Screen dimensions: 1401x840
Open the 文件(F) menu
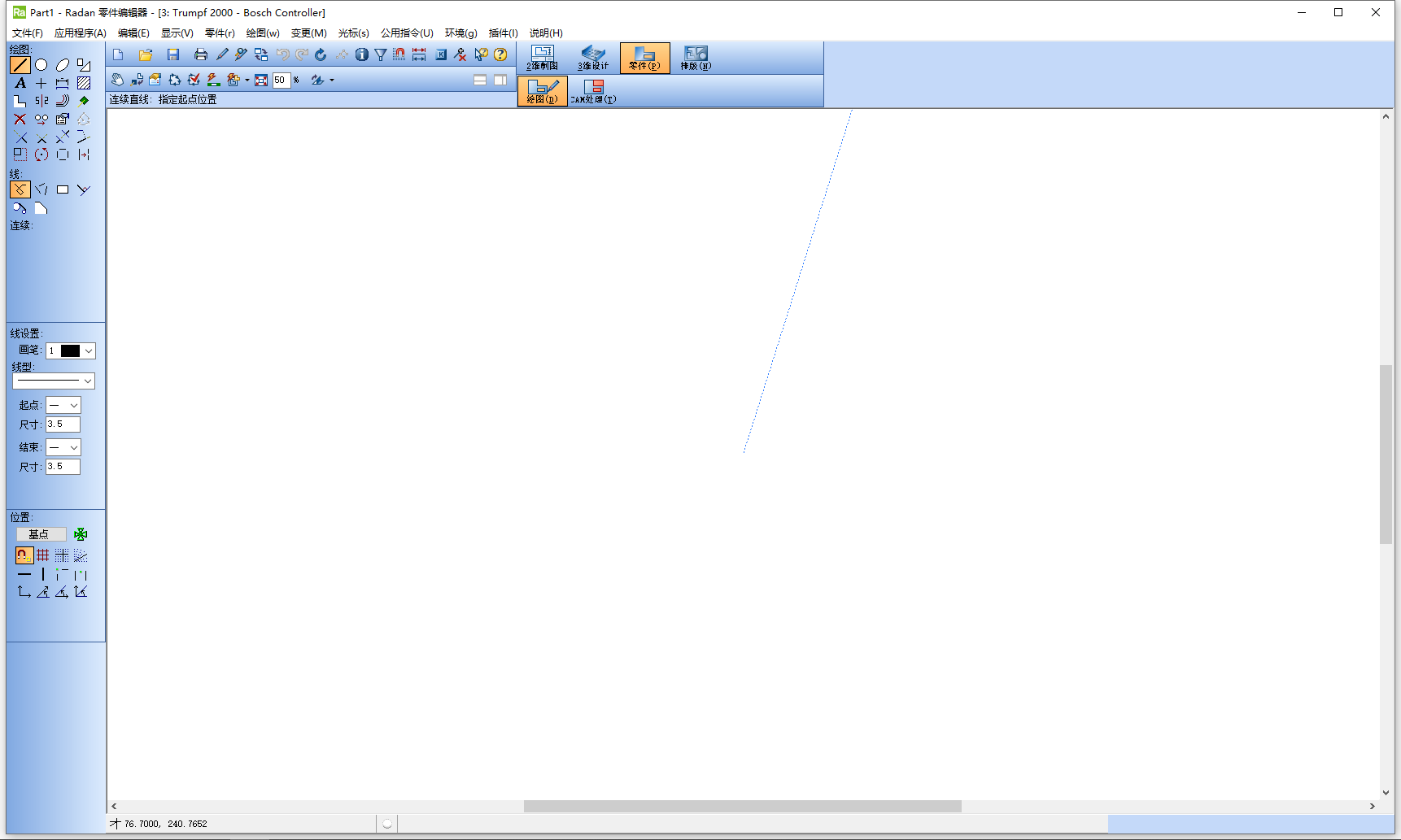27,33
